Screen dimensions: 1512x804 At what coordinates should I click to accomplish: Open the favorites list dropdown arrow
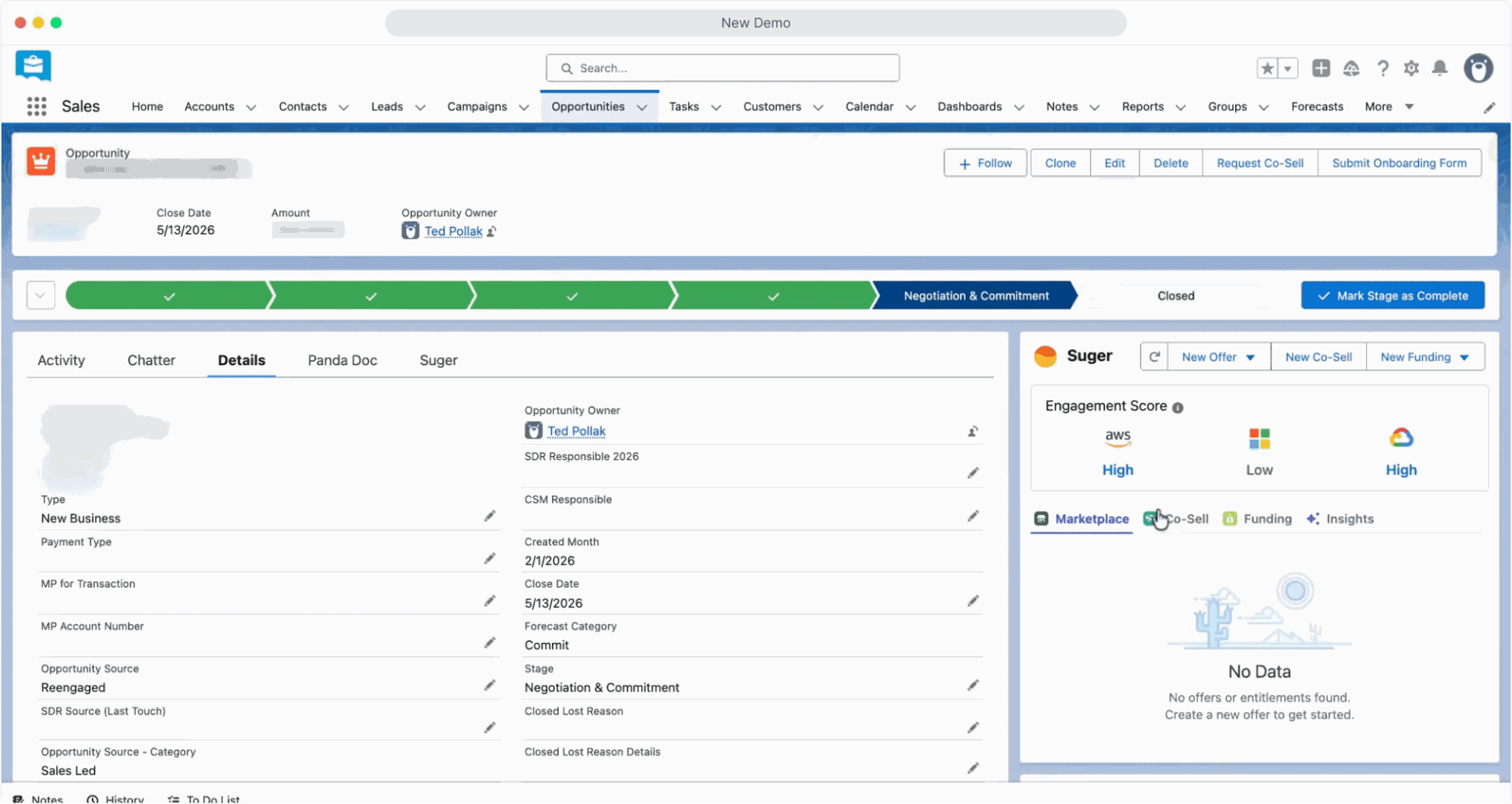[x=1287, y=69]
